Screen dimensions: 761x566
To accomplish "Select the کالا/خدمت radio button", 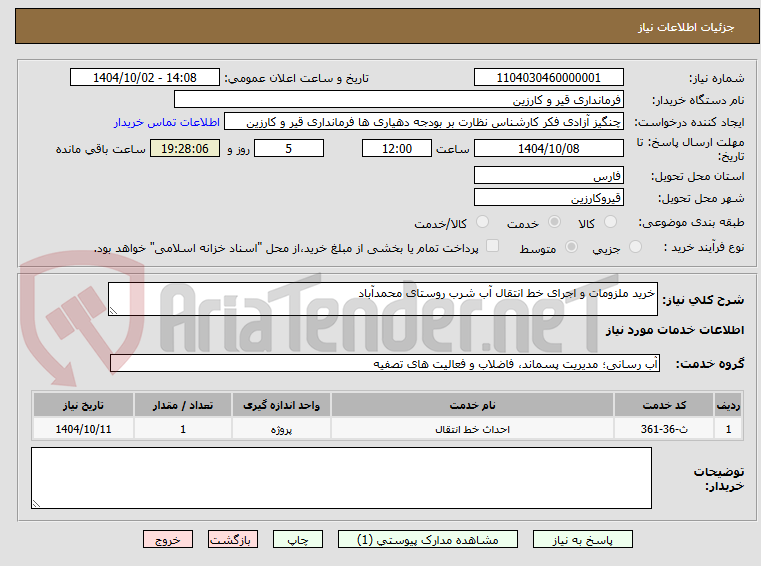I will (482, 222).
